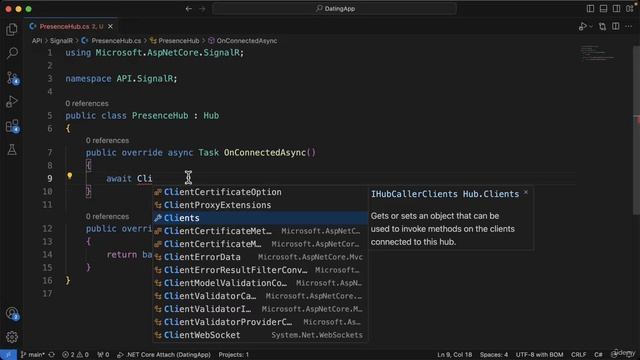Toggle the bottom panel layout icon
640x360 pixels.
tap(603, 9)
